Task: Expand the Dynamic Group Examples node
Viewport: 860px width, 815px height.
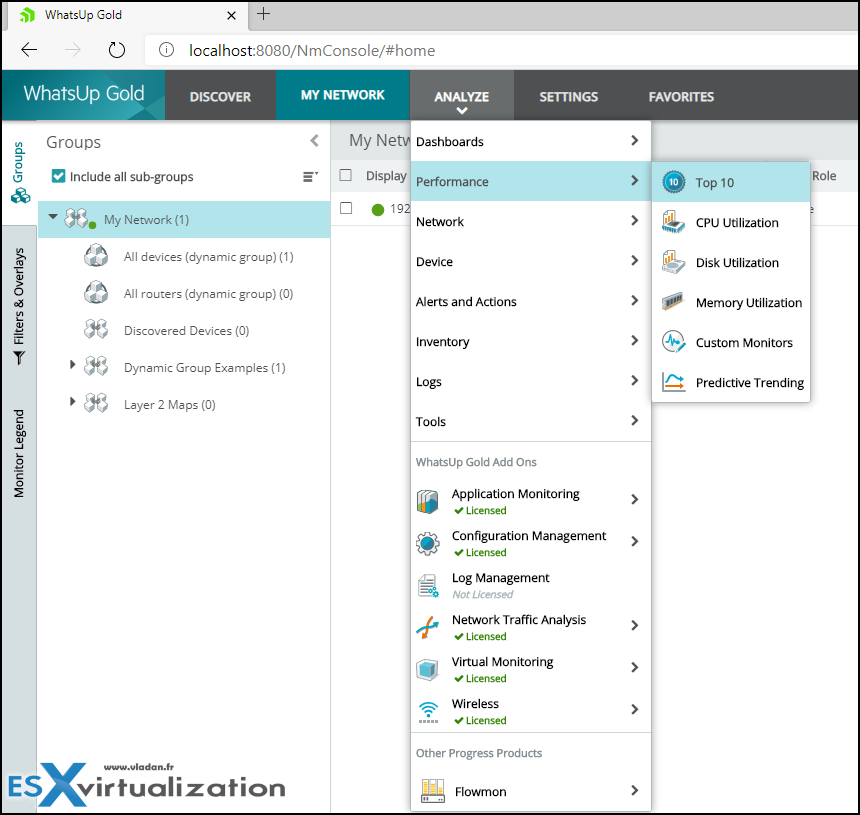Action: [x=72, y=364]
